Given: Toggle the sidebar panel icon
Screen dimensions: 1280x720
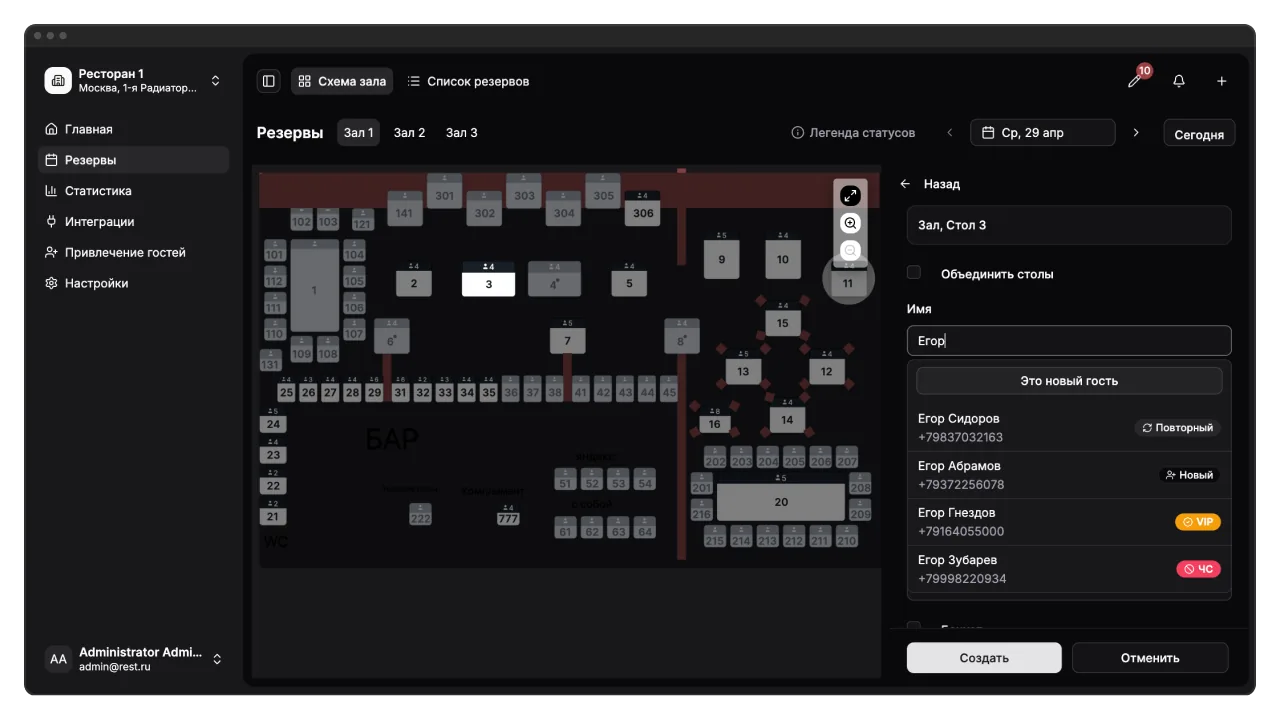Looking at the screenshot, I should tap(268, 81).
